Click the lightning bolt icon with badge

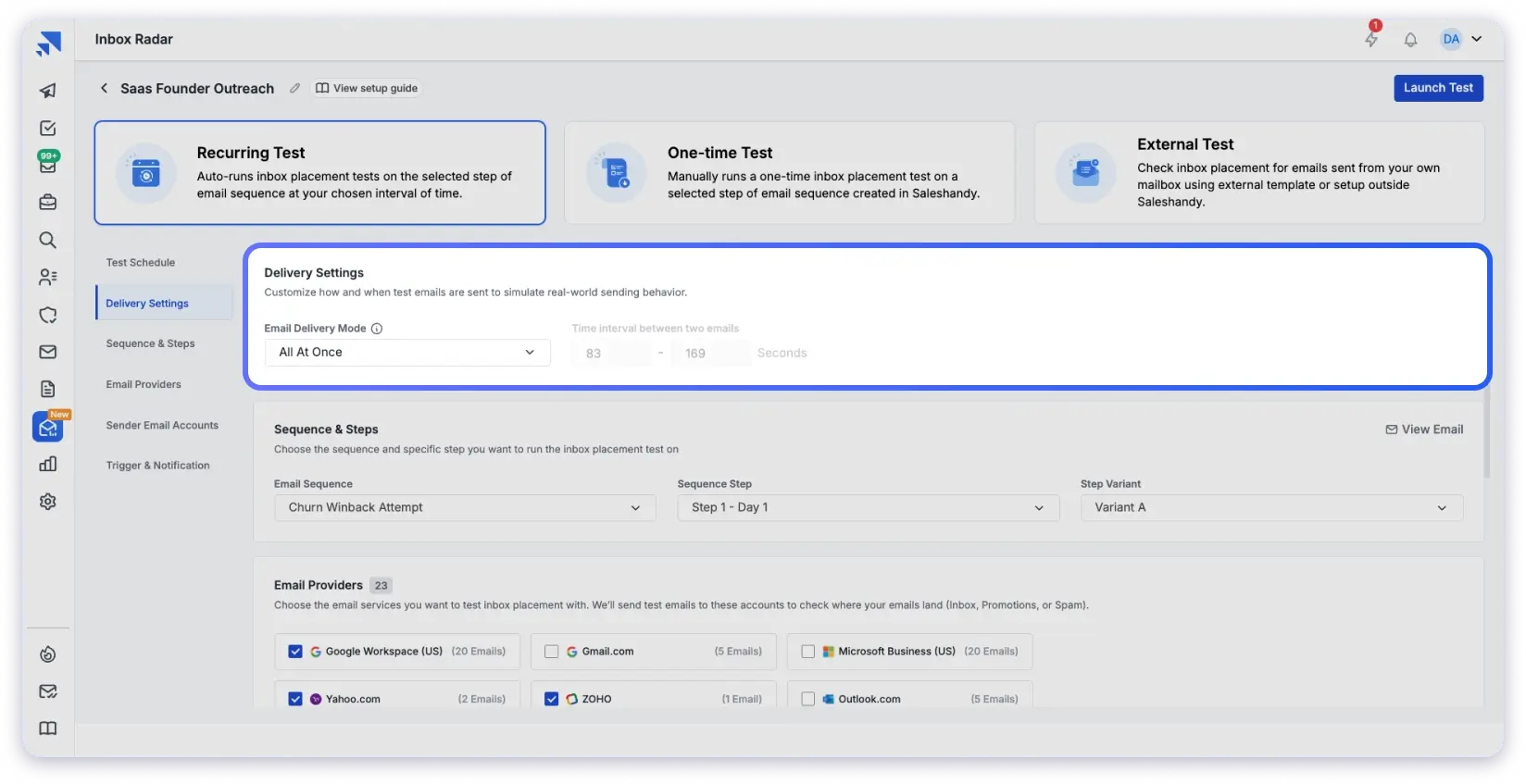[x=1371, y=39]
